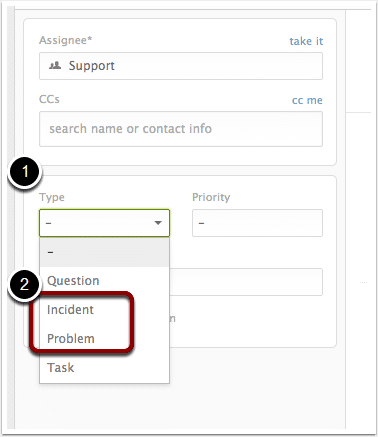Click the Type select box
The width and height of the screenshot is (378, 437).
(104, 223)
